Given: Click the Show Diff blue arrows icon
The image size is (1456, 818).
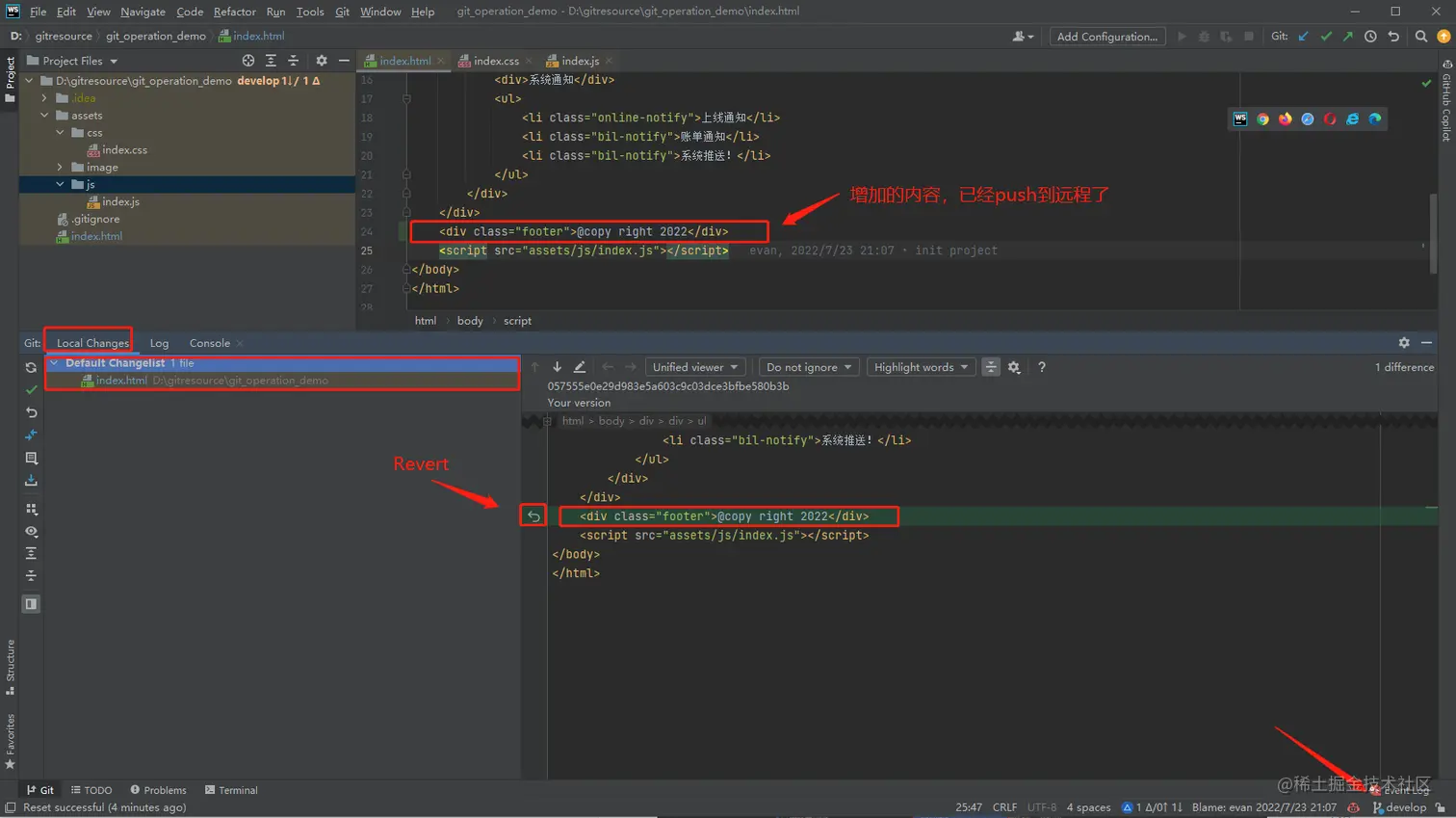Looking at the screenshot, I should click(31, 435).
